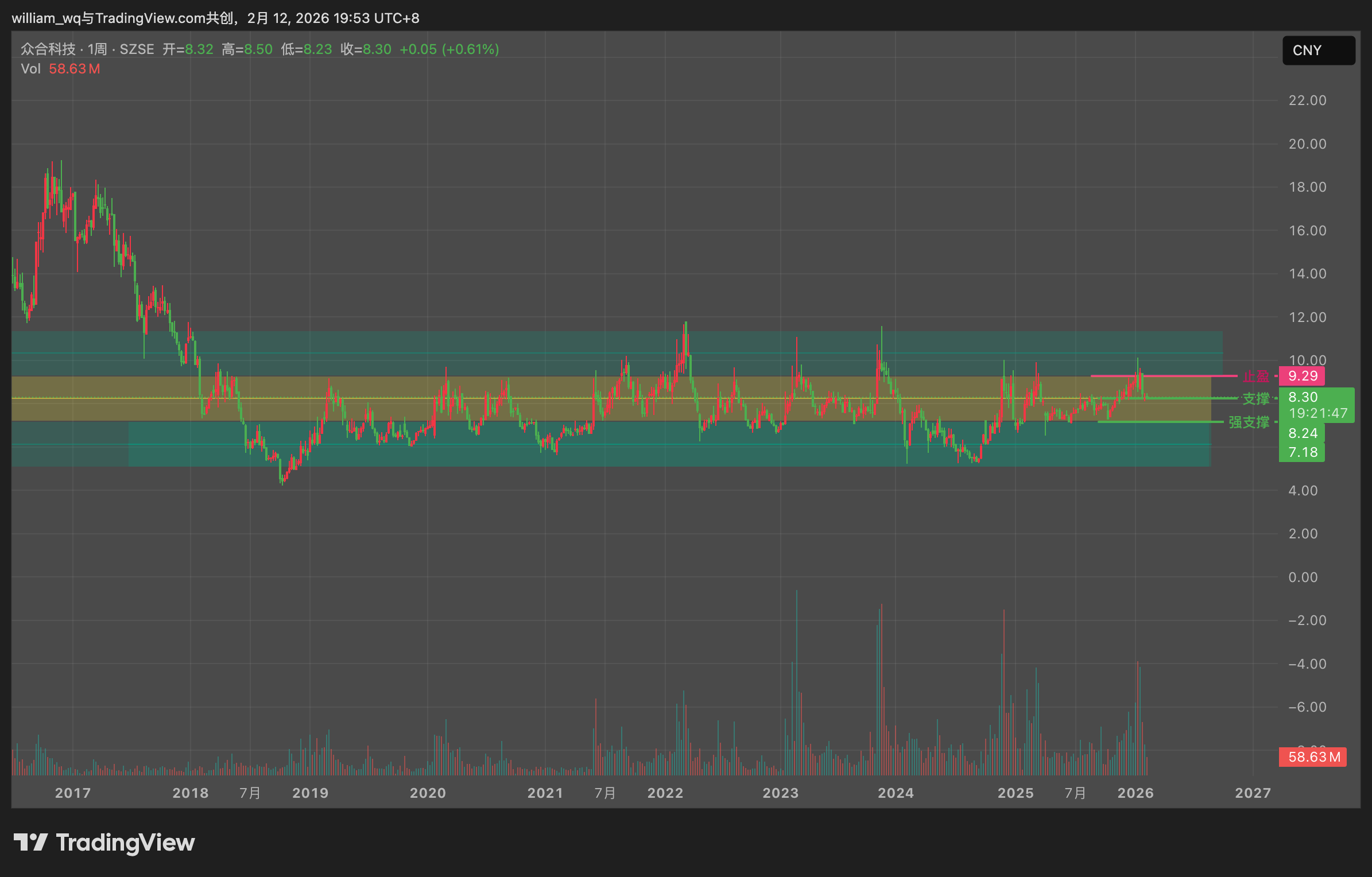The image size is (1372, 877).
Task: Click the 2017 time axis label
Action: tap(73, 793)
